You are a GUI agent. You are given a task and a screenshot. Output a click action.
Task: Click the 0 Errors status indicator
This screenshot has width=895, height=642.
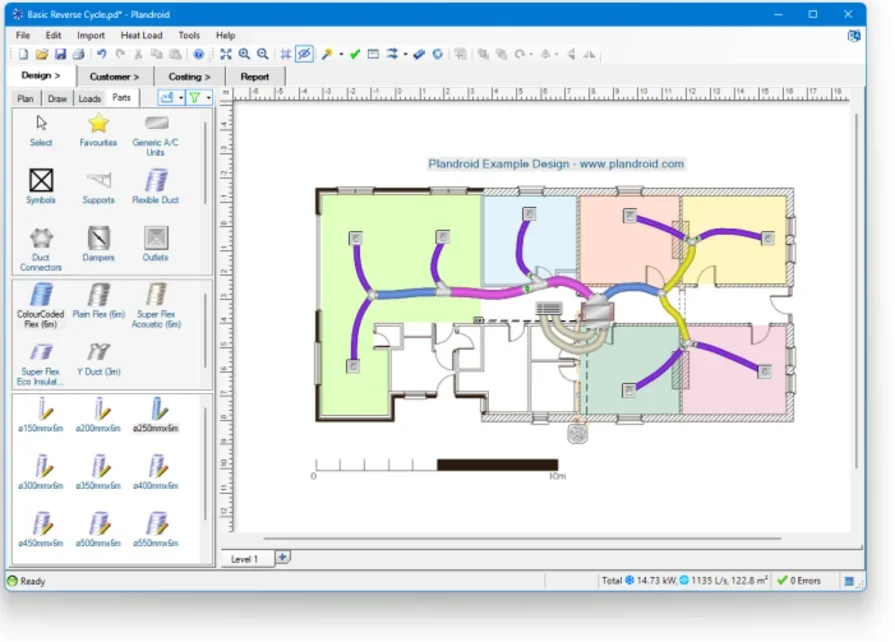coord(799,581)
